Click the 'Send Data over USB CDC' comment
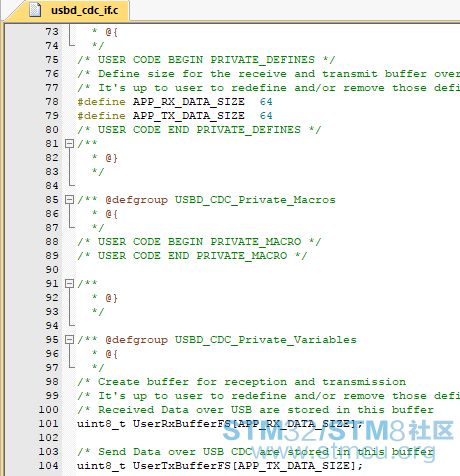 [x=256, y=452]
